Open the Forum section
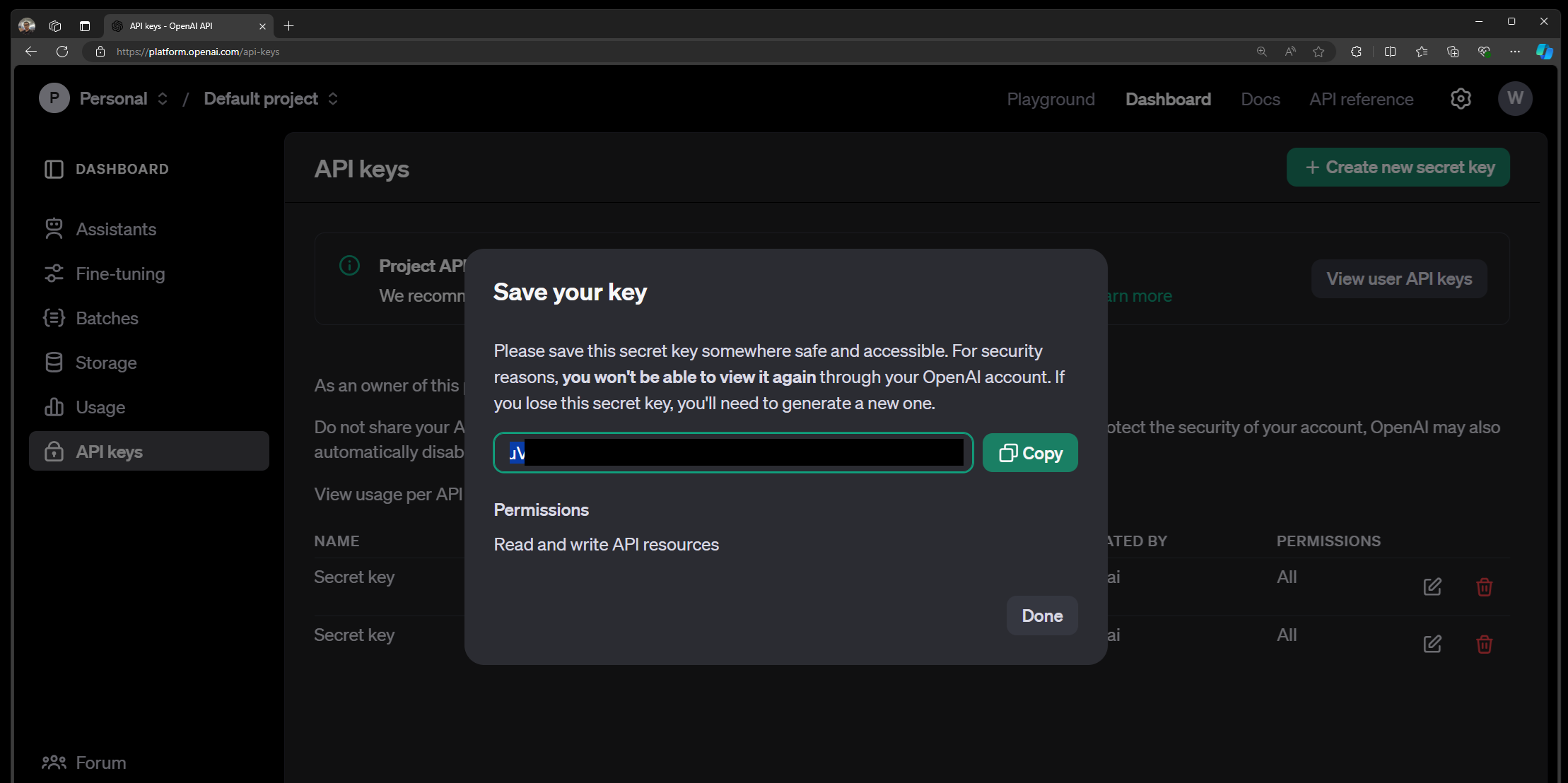 (x=100, y=763)
